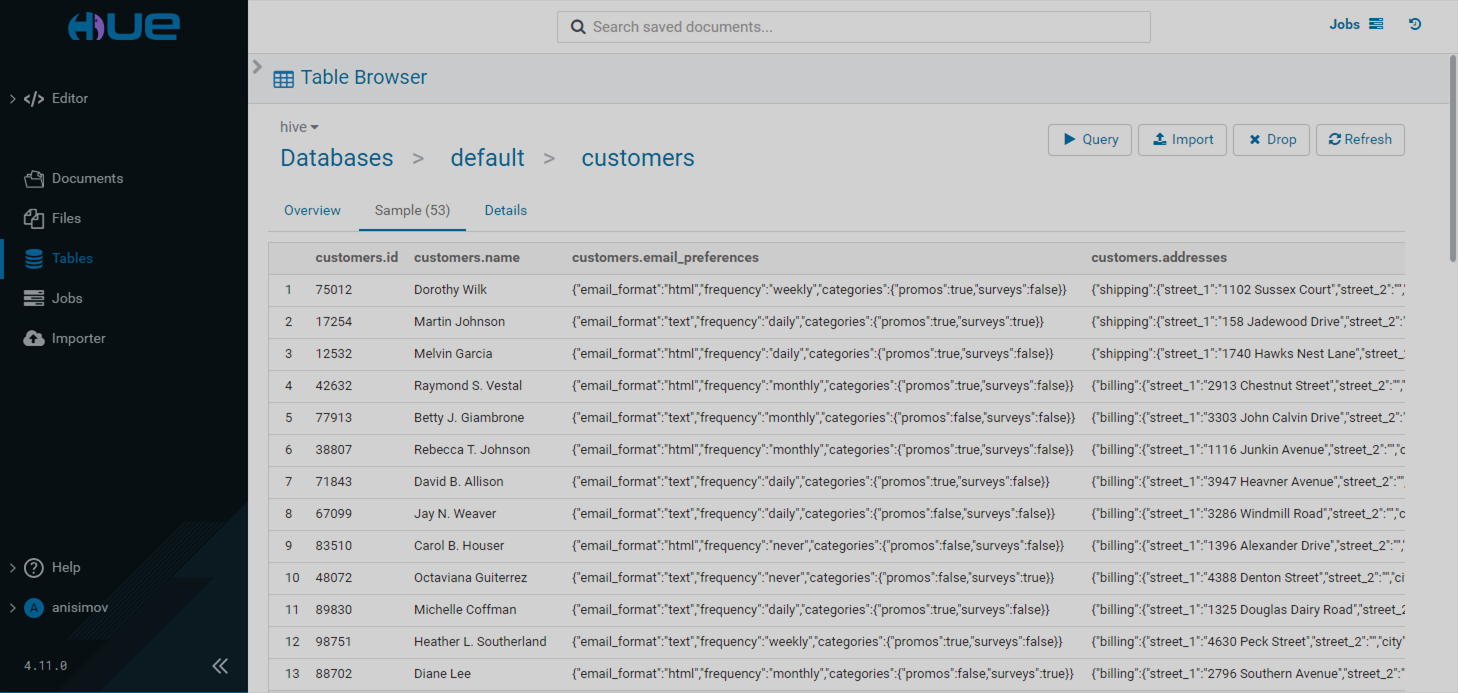Screen dimensions: 1458x693
Task: Switch to the Overview tab
Action: pos(312,211)
